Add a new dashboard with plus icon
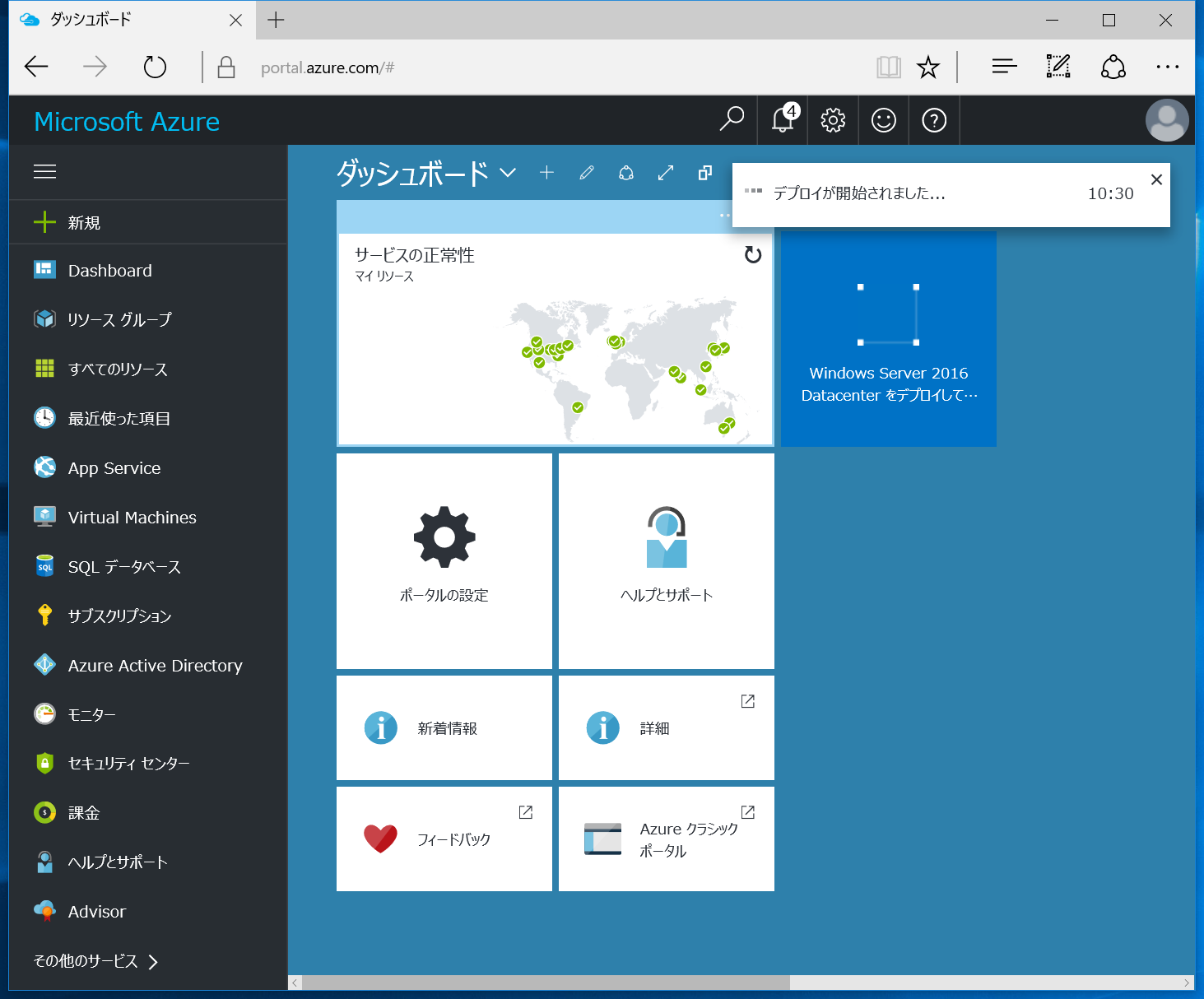1204x999 pixels. click(546, 172)
